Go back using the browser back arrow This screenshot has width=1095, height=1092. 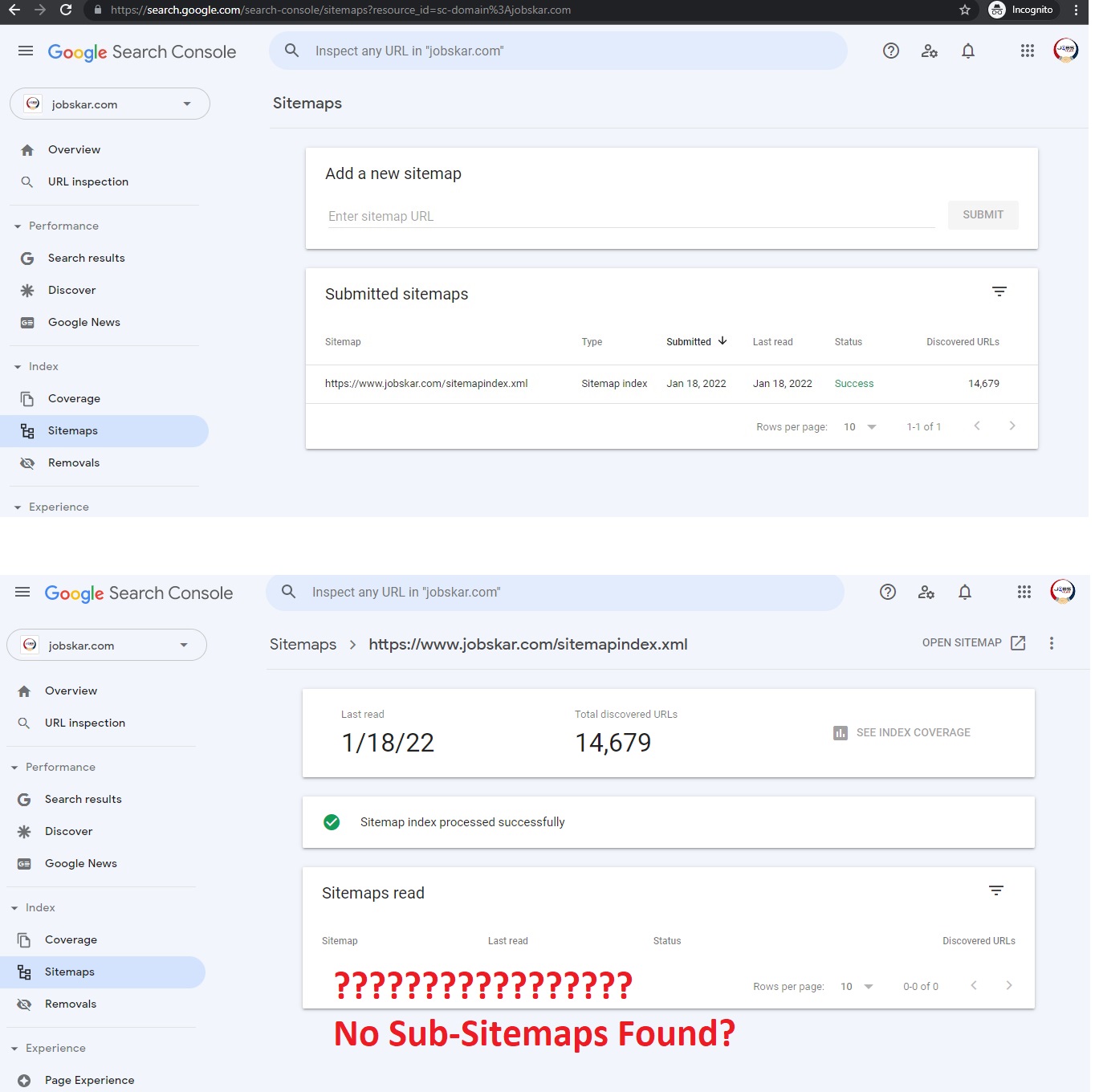(14, 10)
